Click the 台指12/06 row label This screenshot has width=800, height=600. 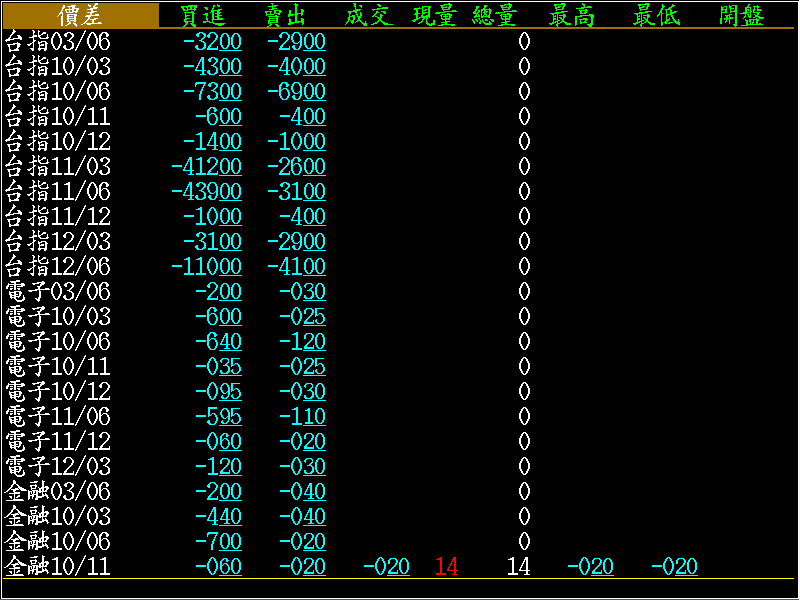point(58,267)
